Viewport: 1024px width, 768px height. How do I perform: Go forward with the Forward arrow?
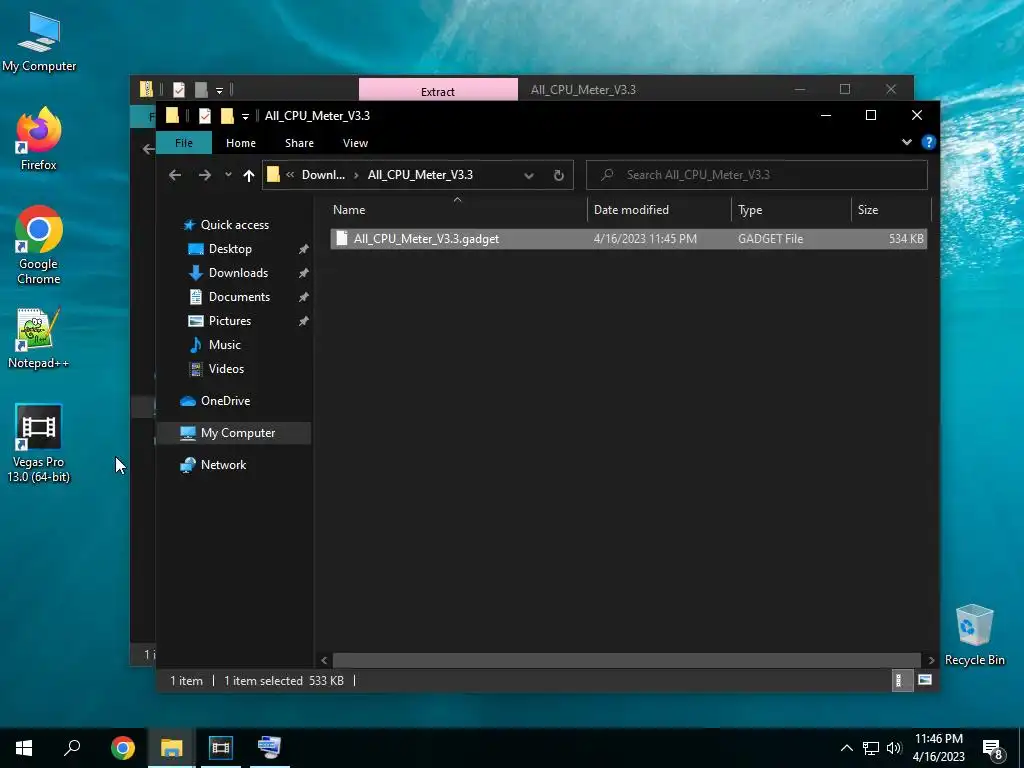(204, 175)
